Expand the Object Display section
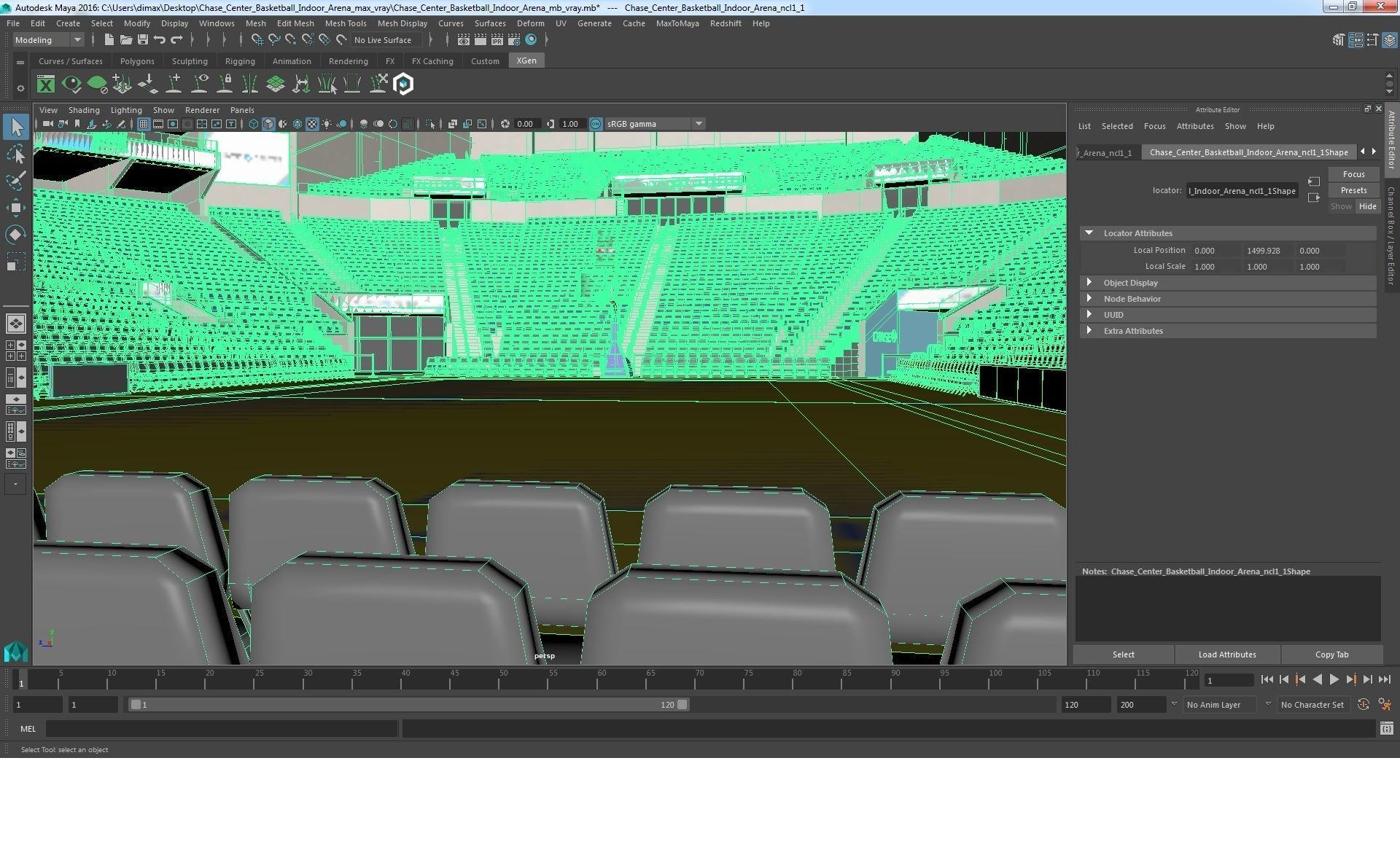1400x844 pixels. pos(1089,283)
